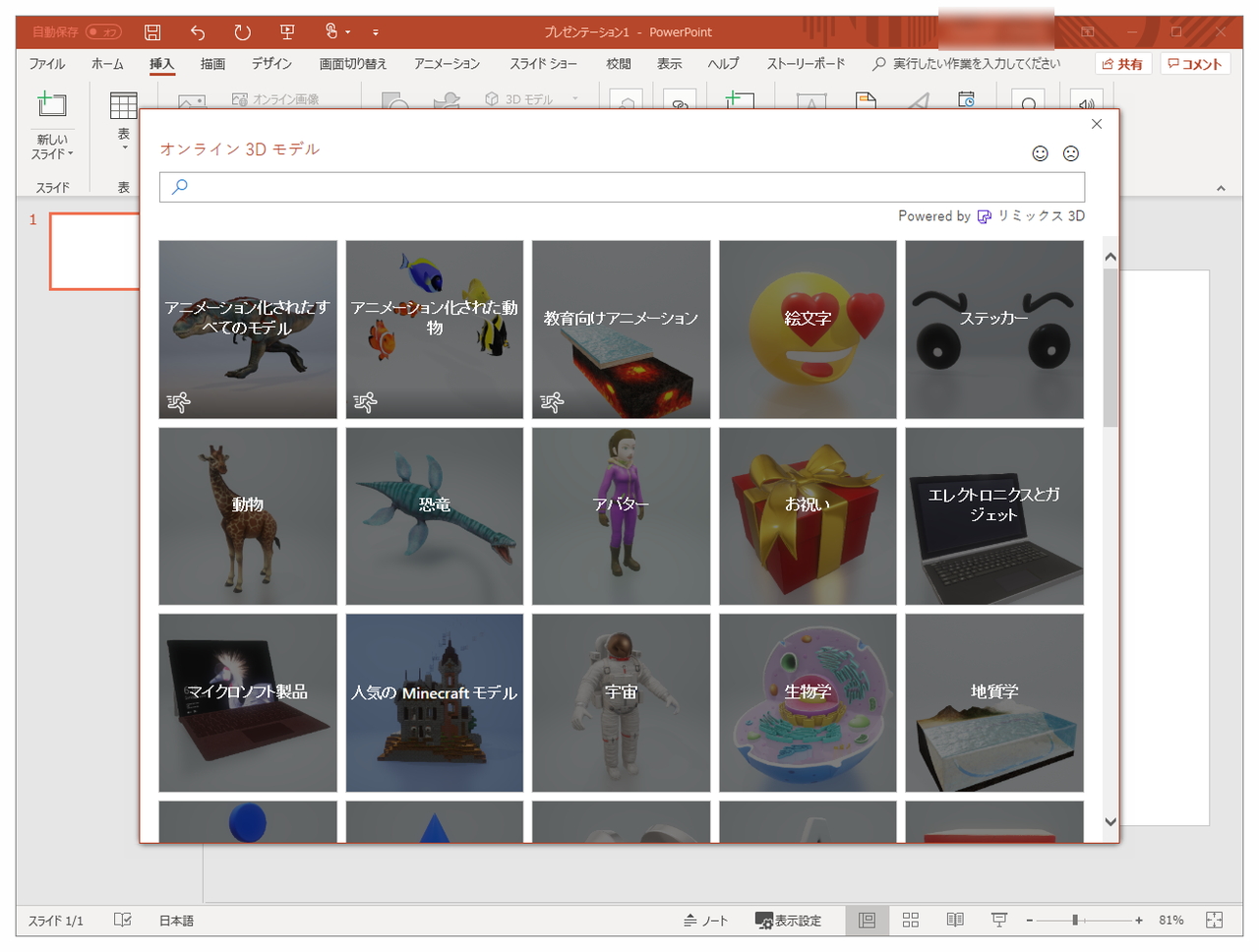Click the dialog scrollbar down arrow
This screenshot has width=1259, height=952.
[1110, 822]
